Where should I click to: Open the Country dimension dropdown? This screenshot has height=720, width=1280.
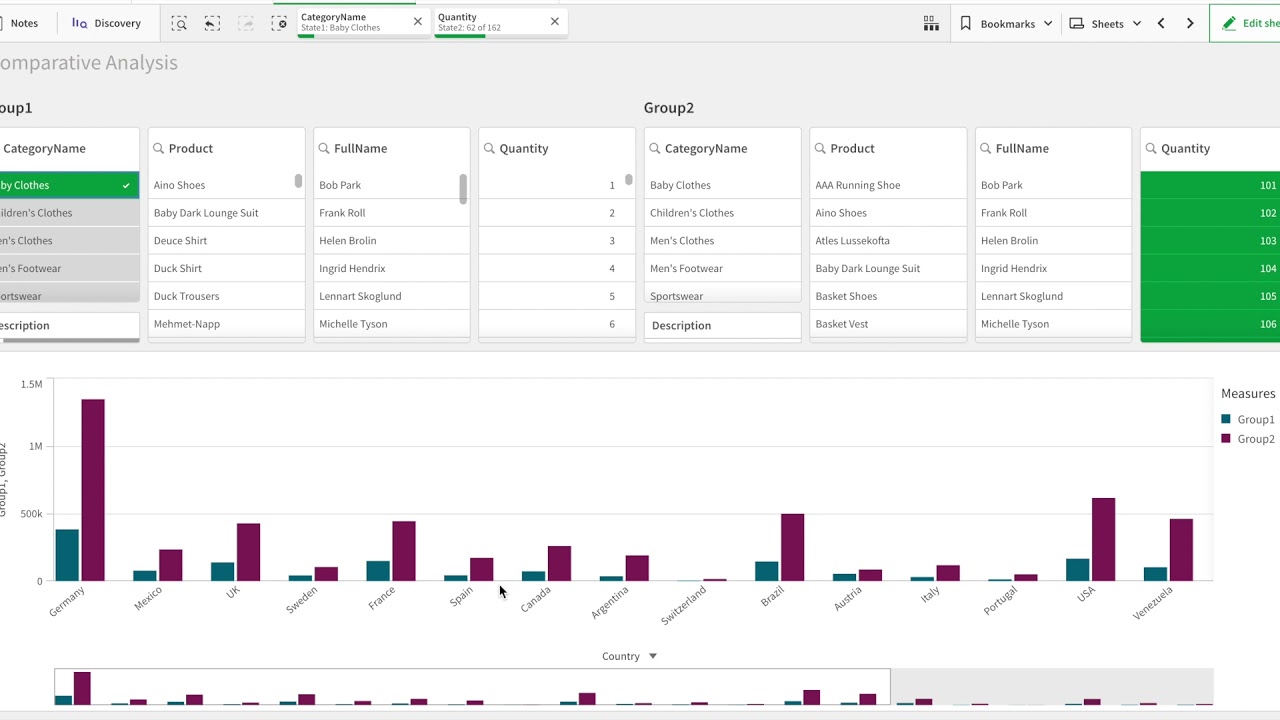pyautogui.click(x=630, y=657)
